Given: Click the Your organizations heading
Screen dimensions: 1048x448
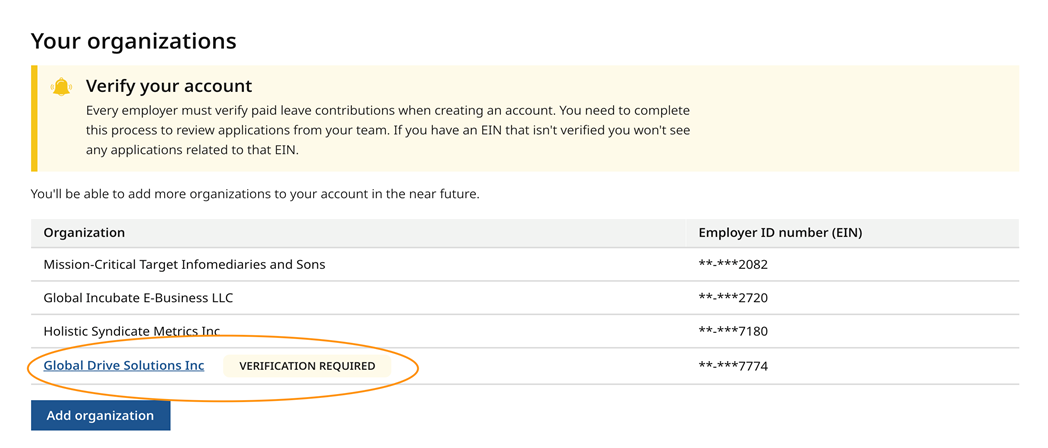Looking at the screenshot, I should tap(134, 41).
